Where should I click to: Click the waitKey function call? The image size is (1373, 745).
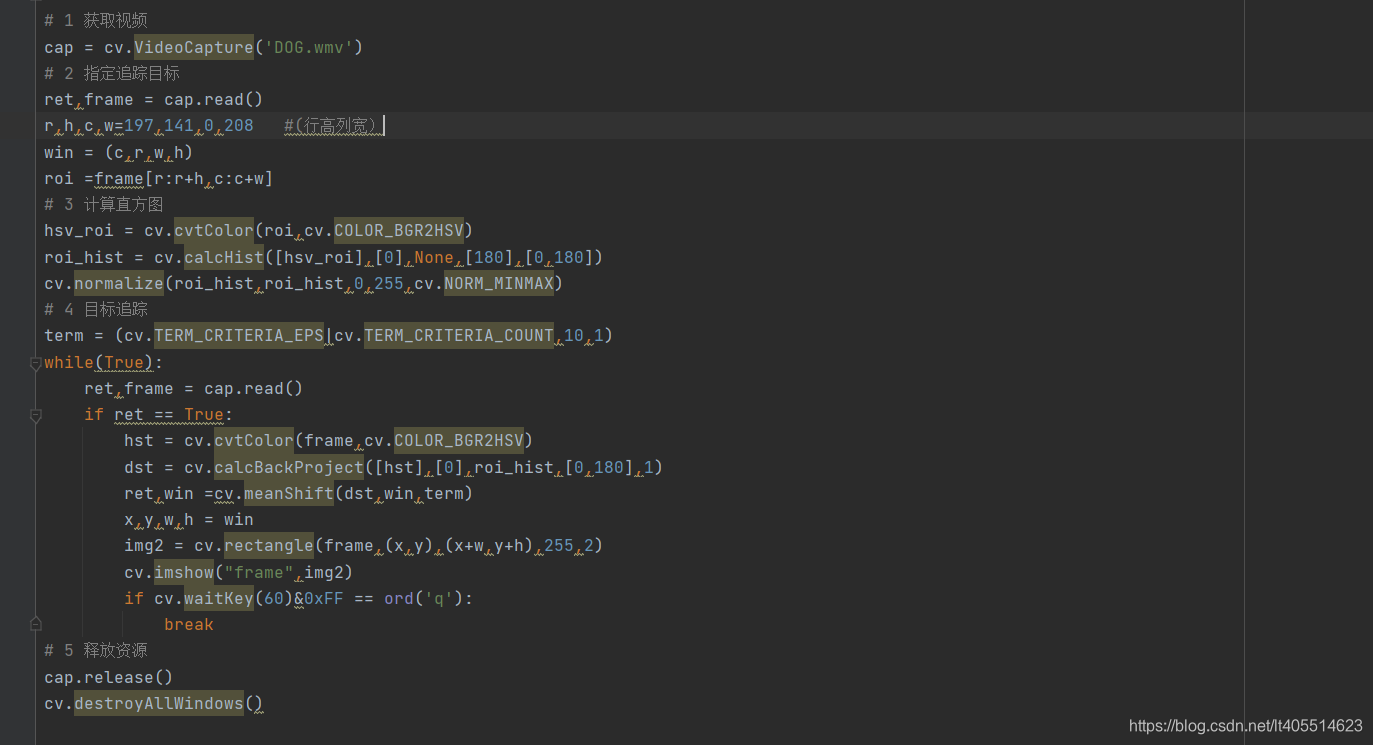pyautogui.click(x=219, y=598)
